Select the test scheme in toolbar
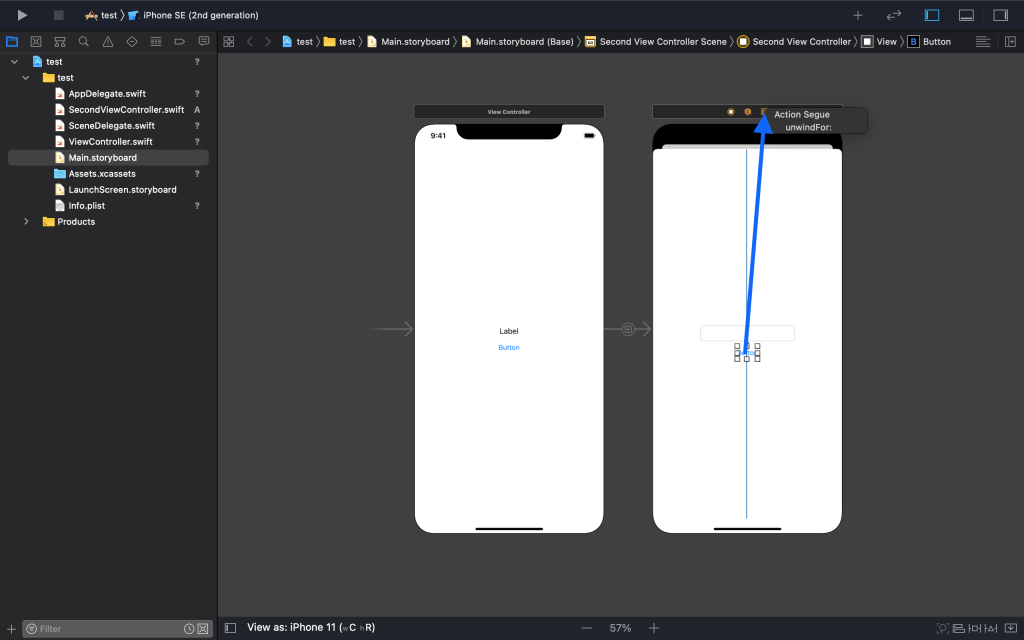1024x640 pixels. [101, 15]
